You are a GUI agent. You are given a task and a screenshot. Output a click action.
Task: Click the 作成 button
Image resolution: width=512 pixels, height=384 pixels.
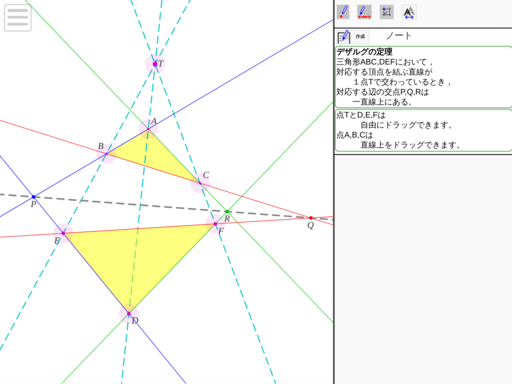pyautogui.click(x=360, y=36)
